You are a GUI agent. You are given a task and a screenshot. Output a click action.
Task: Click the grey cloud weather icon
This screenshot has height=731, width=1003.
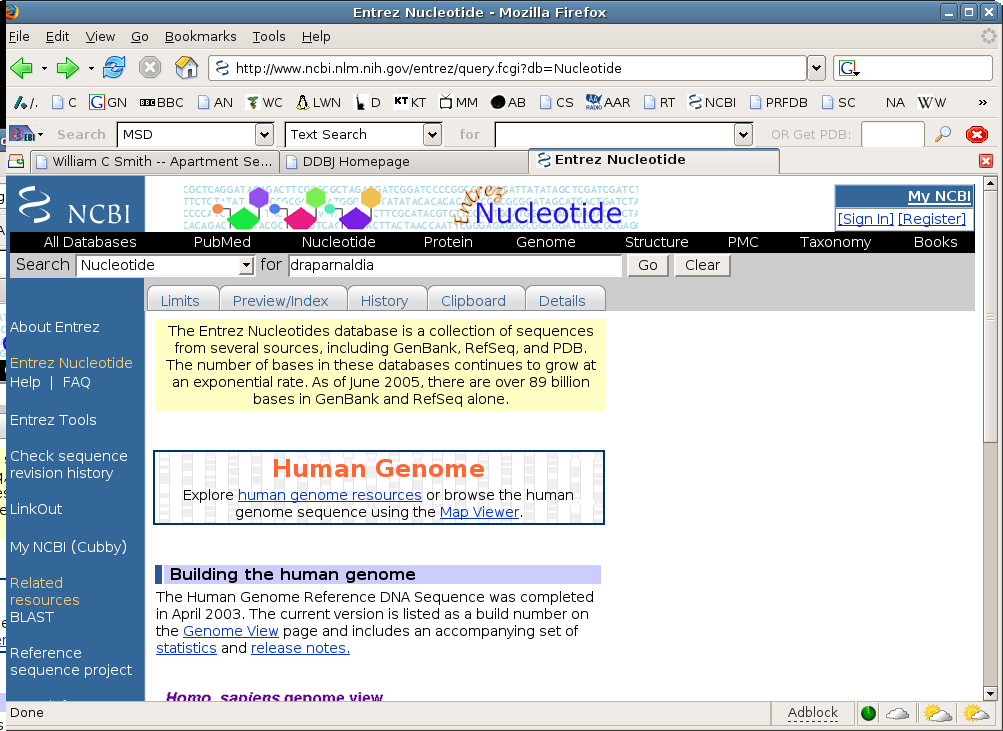coord(897,713)
